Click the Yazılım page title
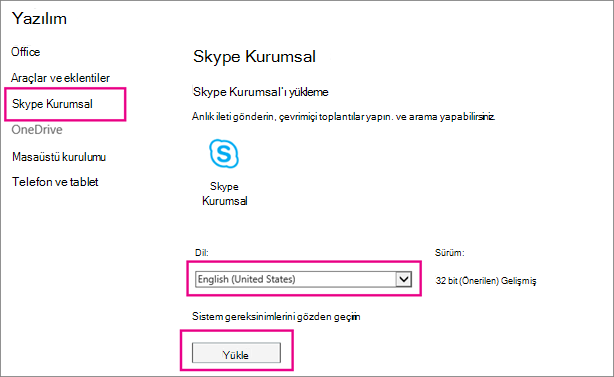The width and height of the screenshot is (614, 377). (39, 18)
